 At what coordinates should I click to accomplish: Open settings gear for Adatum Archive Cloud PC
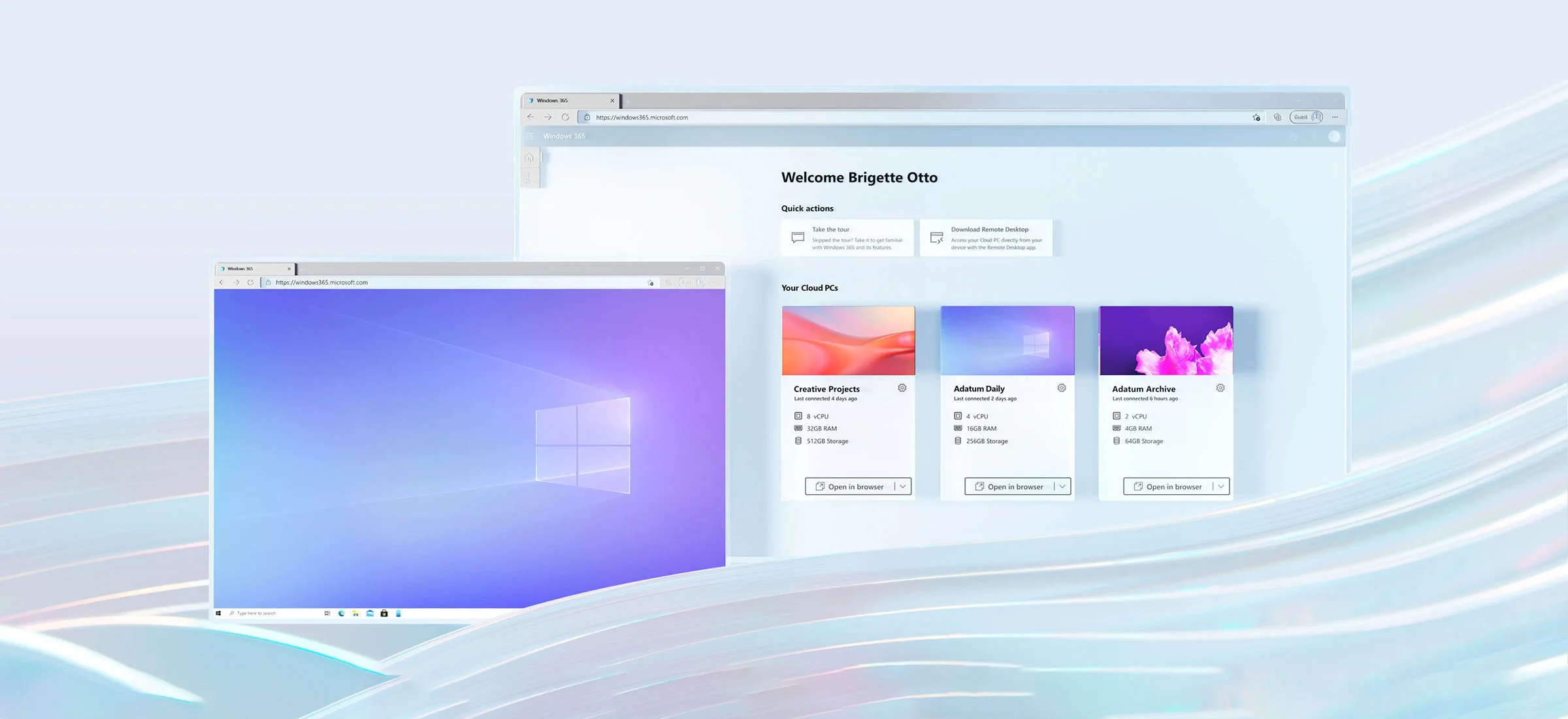pos(1220,388)
